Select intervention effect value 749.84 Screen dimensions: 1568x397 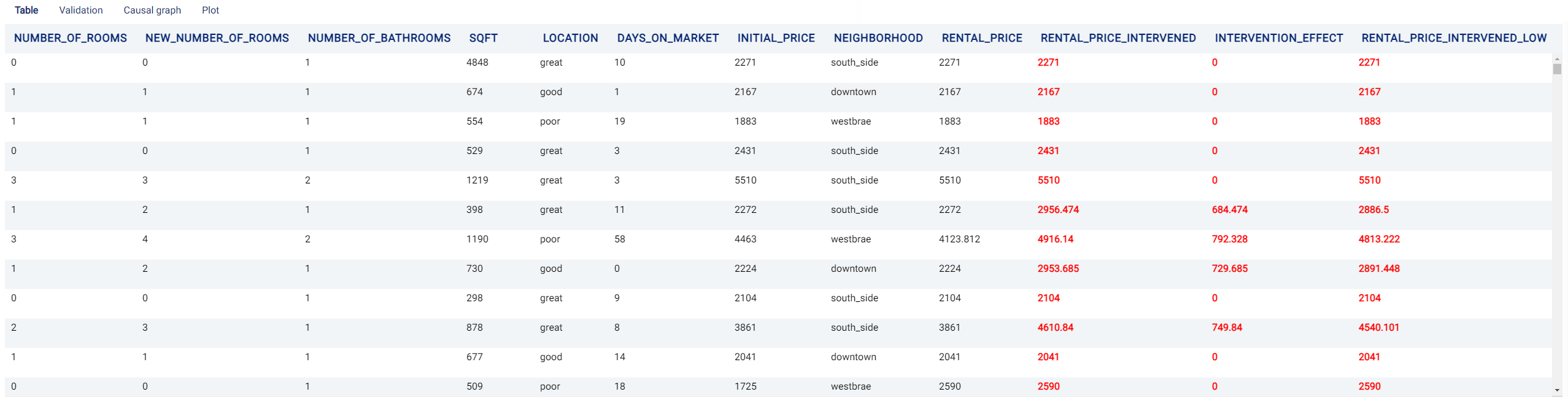tap(1227, 328)
